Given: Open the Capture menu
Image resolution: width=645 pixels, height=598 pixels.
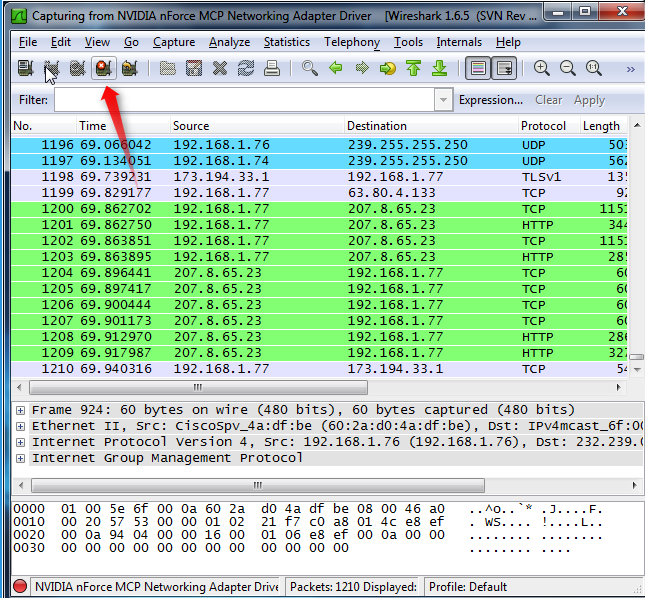Looking at the screenshot, I should point(174,42).
